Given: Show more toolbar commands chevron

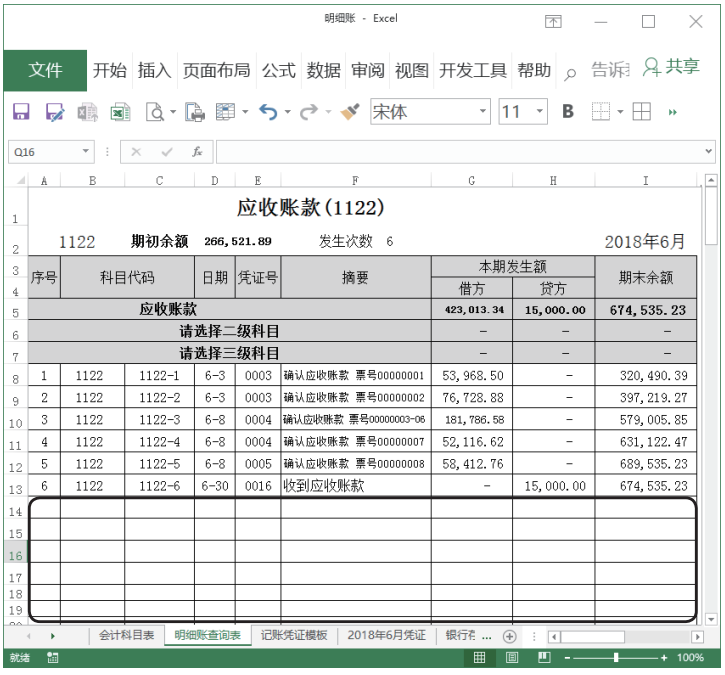Looking at the screenshot, I should click(x=672, y=112).
